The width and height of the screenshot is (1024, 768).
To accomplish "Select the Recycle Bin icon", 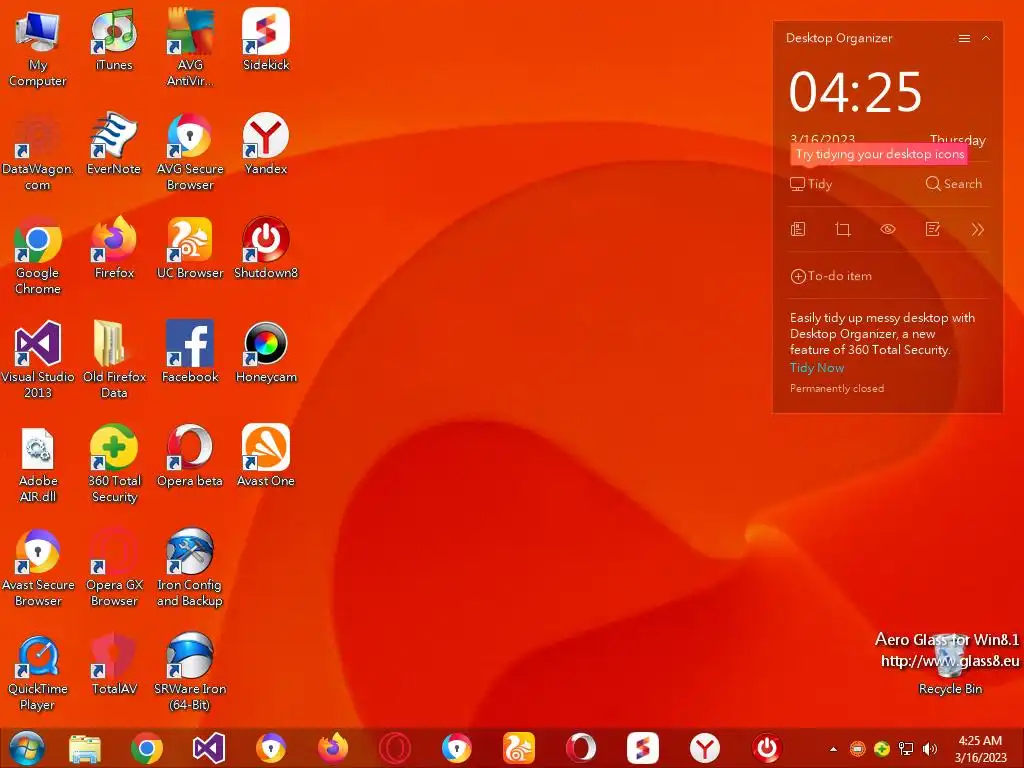I will pyautogui.click(x=950, y=665).
